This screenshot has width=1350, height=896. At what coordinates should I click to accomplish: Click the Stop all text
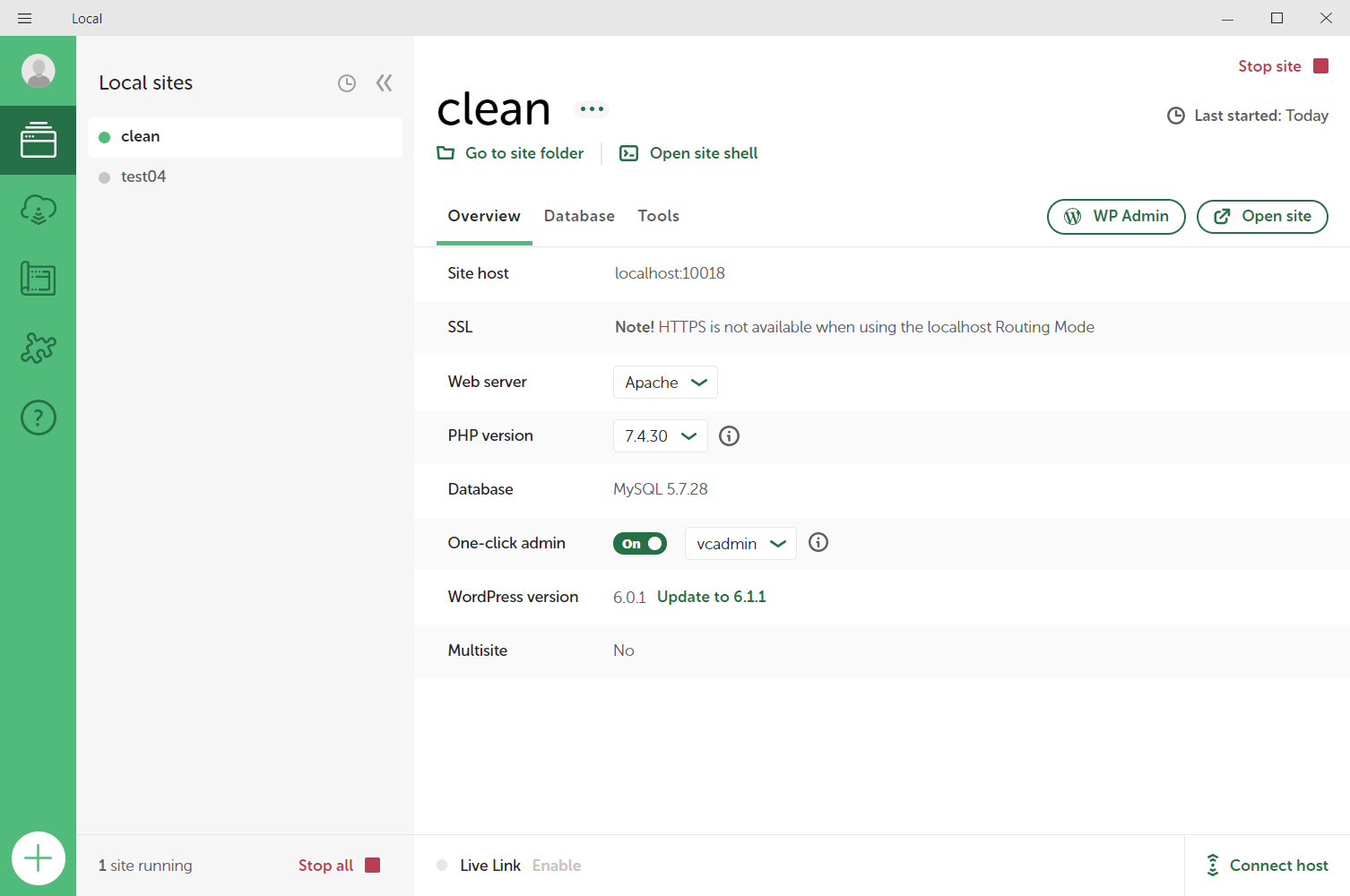325,866
